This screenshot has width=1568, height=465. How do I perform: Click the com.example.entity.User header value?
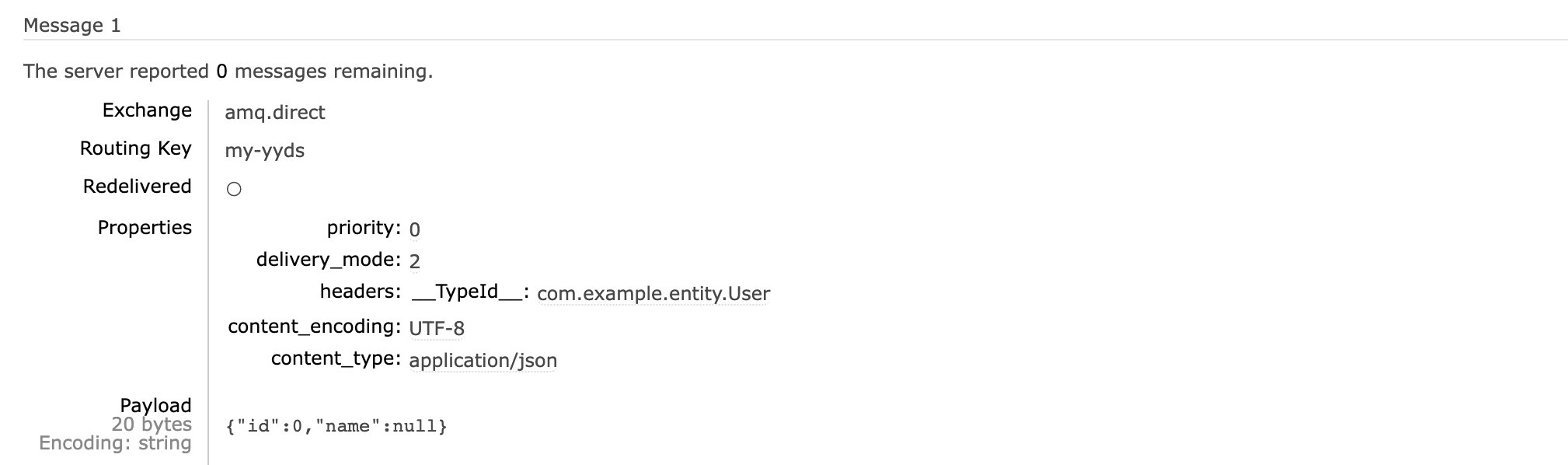(x=653, y=294)
